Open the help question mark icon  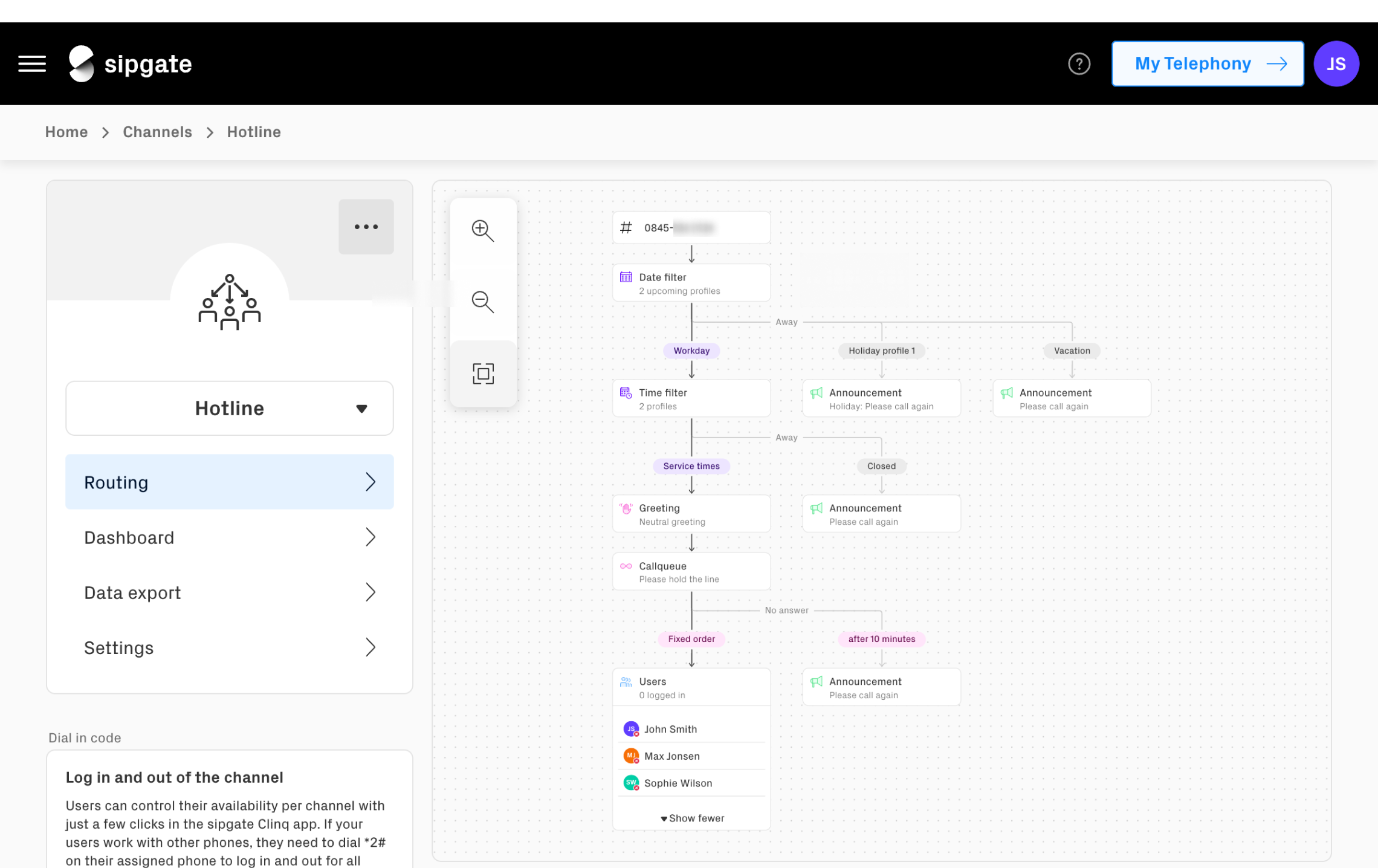pyautogui.click(x=1079, y=63)
